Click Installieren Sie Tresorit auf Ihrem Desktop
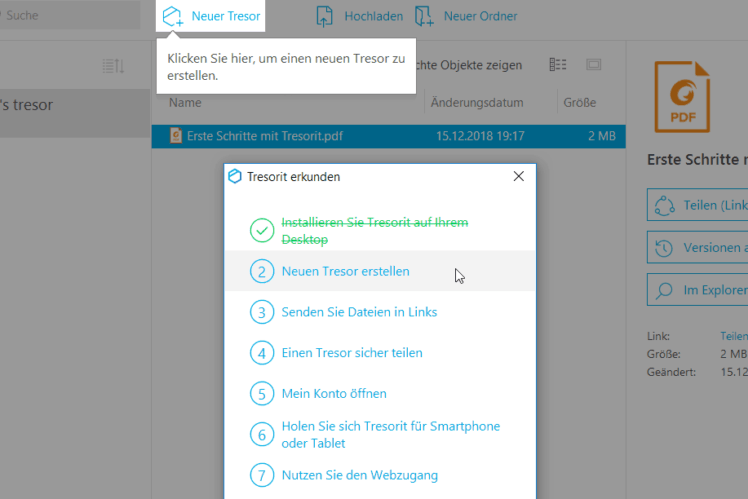The image size is (748, 499). pos(375,231)
